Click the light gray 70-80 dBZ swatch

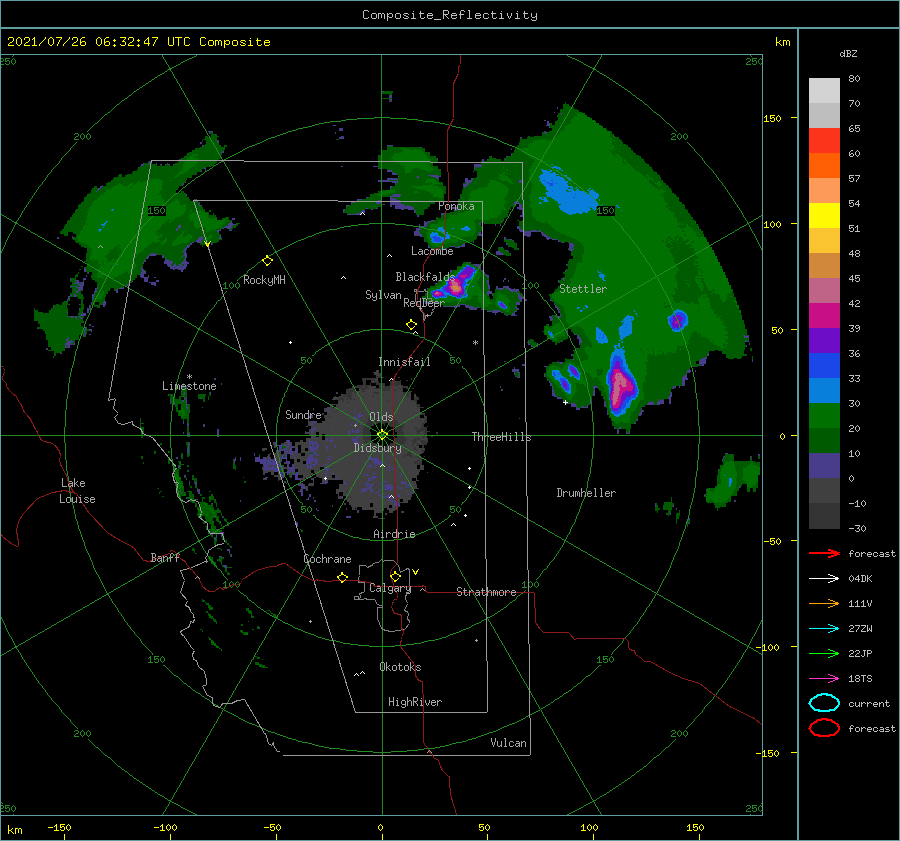point(824,91)
